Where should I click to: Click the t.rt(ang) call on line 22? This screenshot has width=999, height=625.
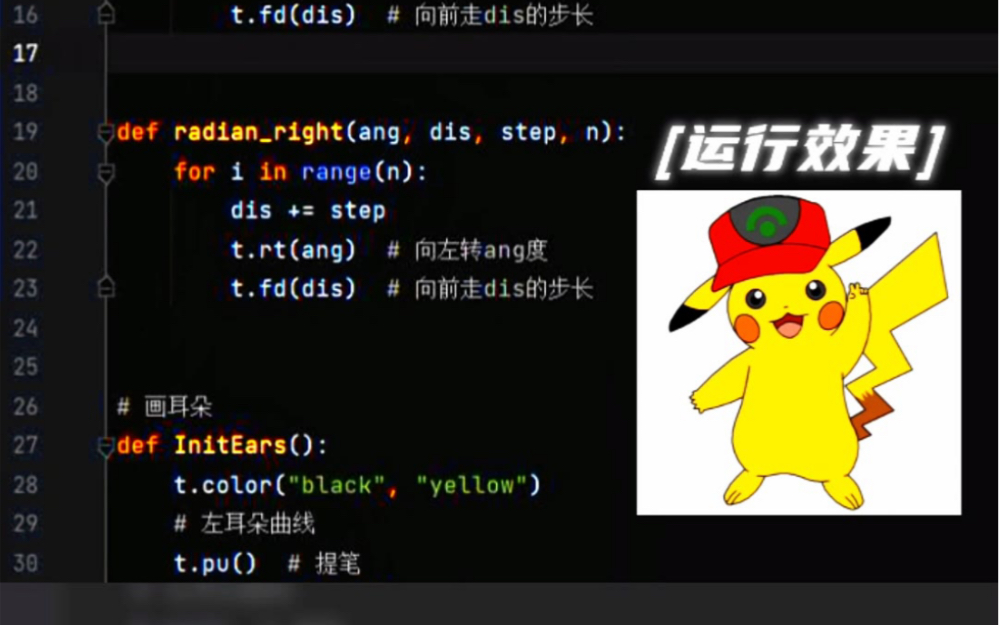[x=293, y=250]
